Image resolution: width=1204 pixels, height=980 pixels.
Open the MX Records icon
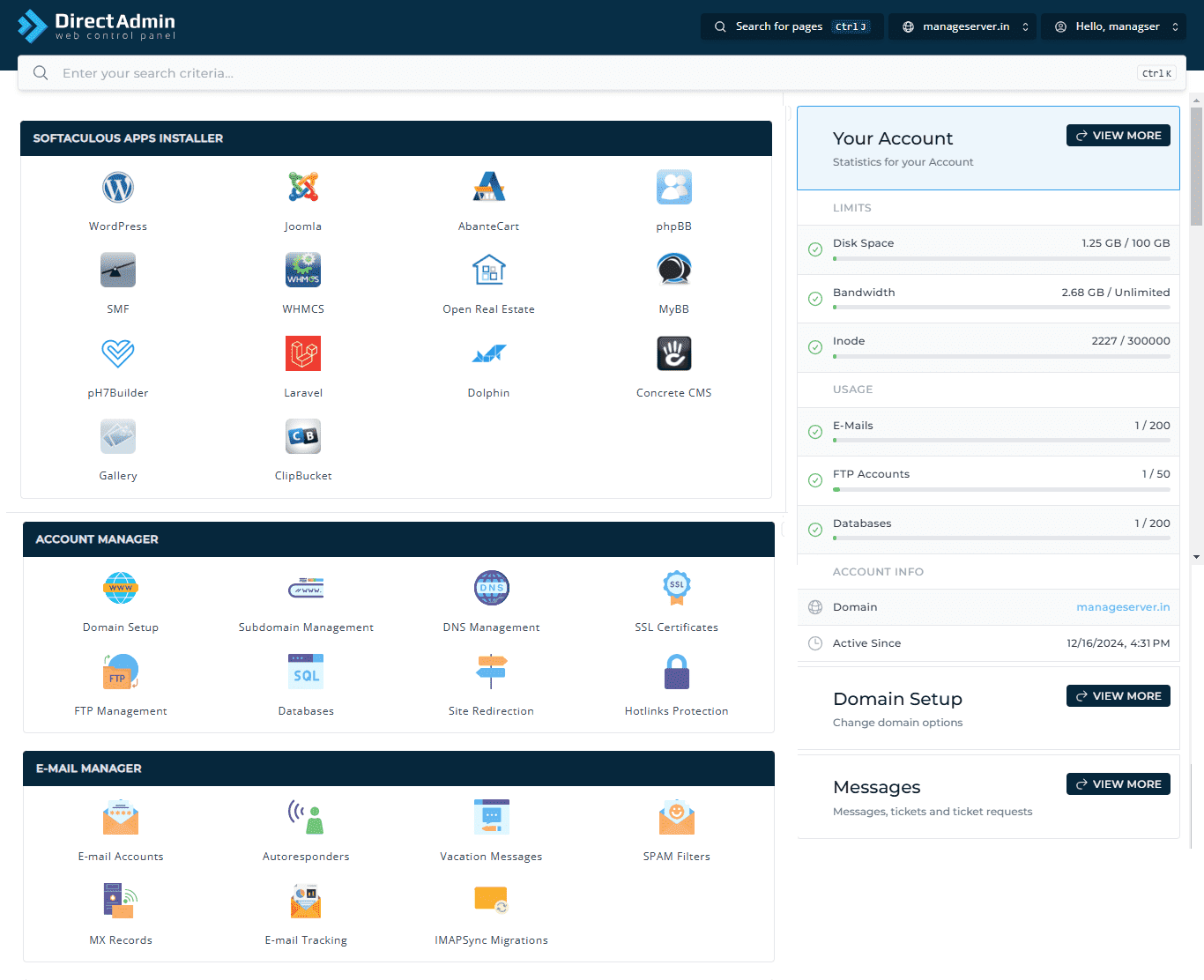click(x=121, y=901)
